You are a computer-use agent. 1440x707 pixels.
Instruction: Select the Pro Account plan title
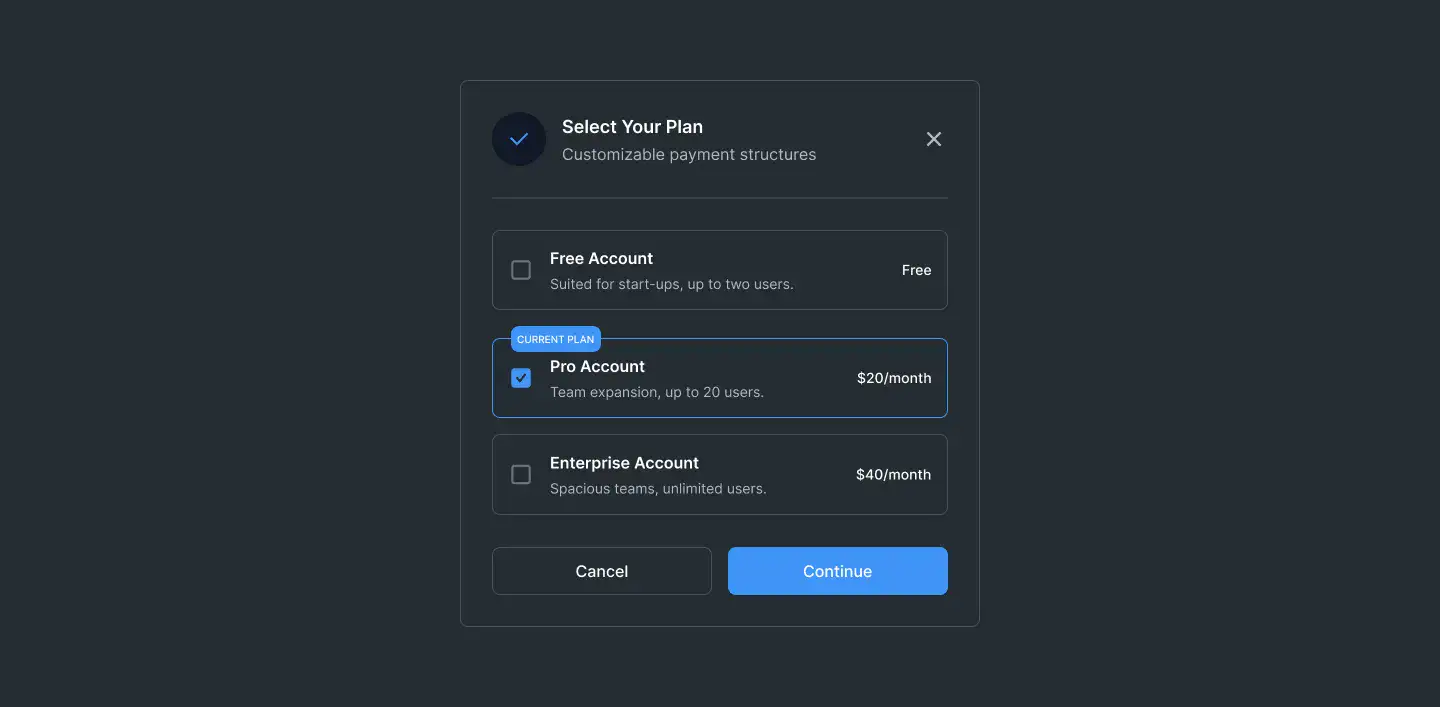[x=598, y=366]
